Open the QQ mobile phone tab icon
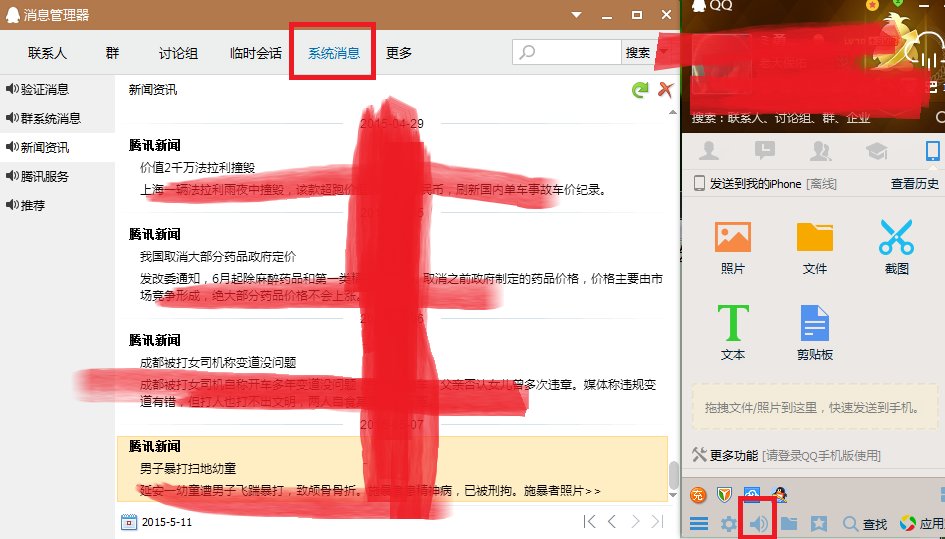Viewport: 945px width, 539px height. tap(933, 151)
